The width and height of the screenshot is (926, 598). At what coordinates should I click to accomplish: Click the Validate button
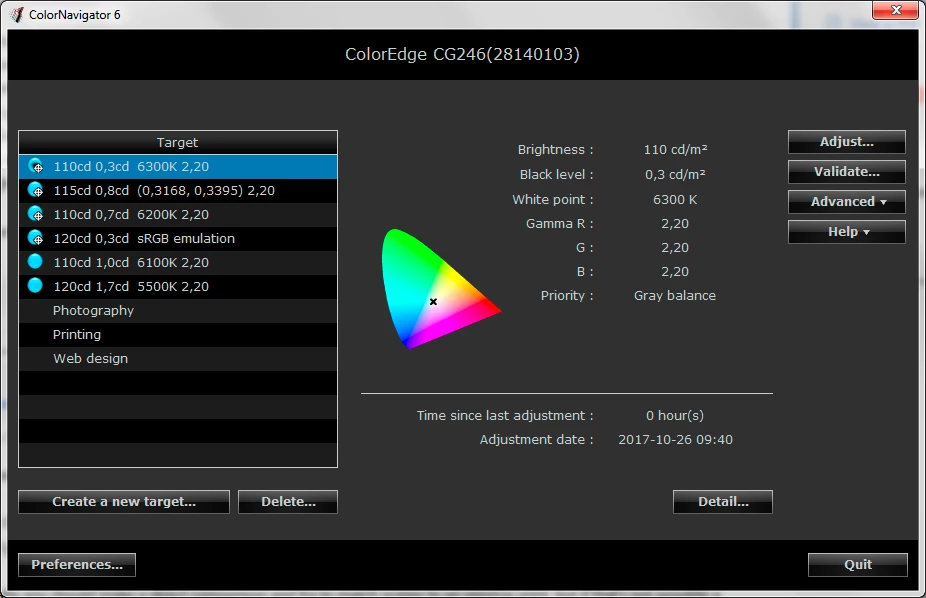[846, 172]
